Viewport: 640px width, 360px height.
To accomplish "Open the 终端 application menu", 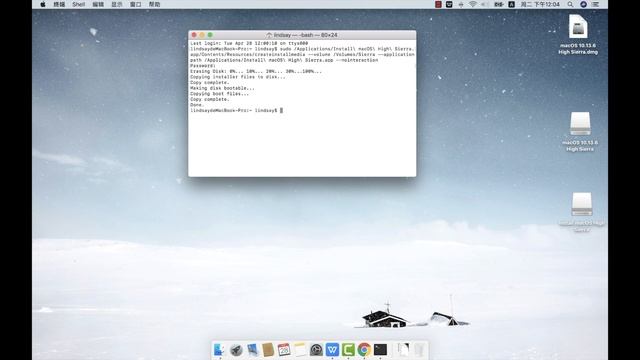I will [x=59, y=4].
